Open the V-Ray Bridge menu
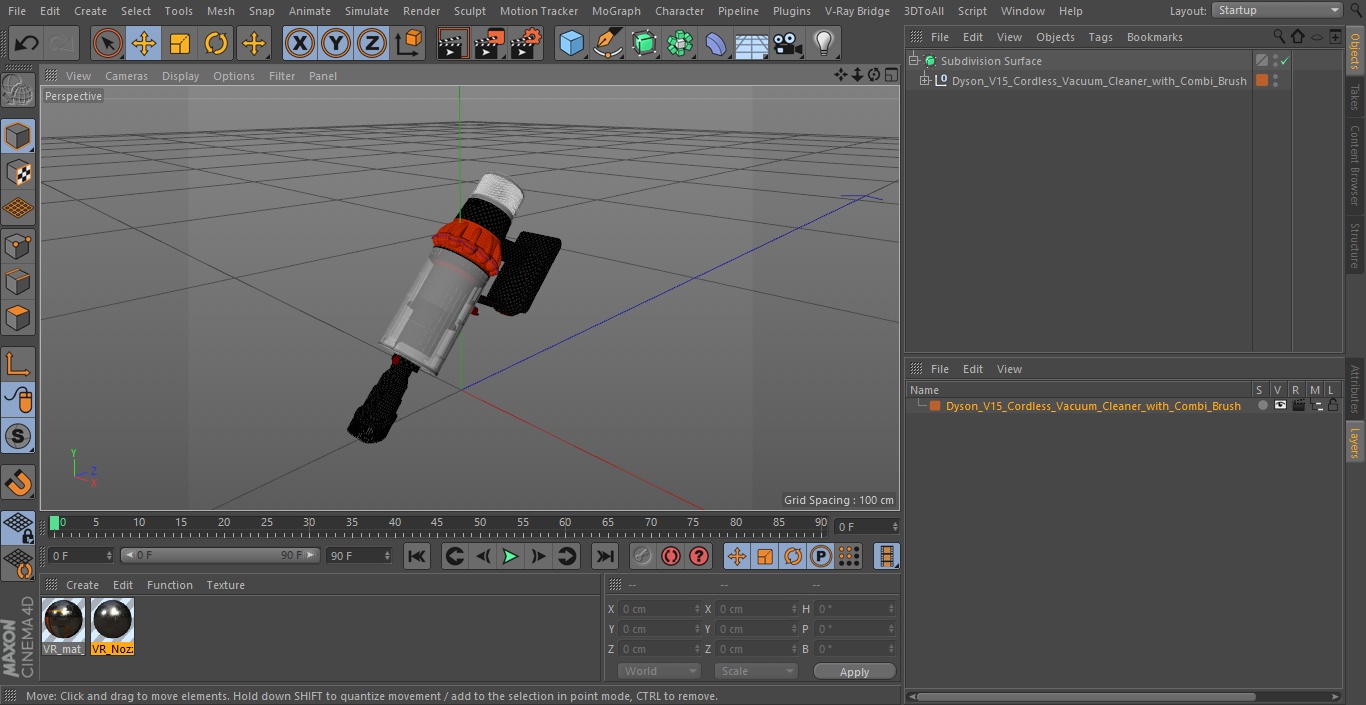The image size is (1366, 705). click(x=857, y=11)
